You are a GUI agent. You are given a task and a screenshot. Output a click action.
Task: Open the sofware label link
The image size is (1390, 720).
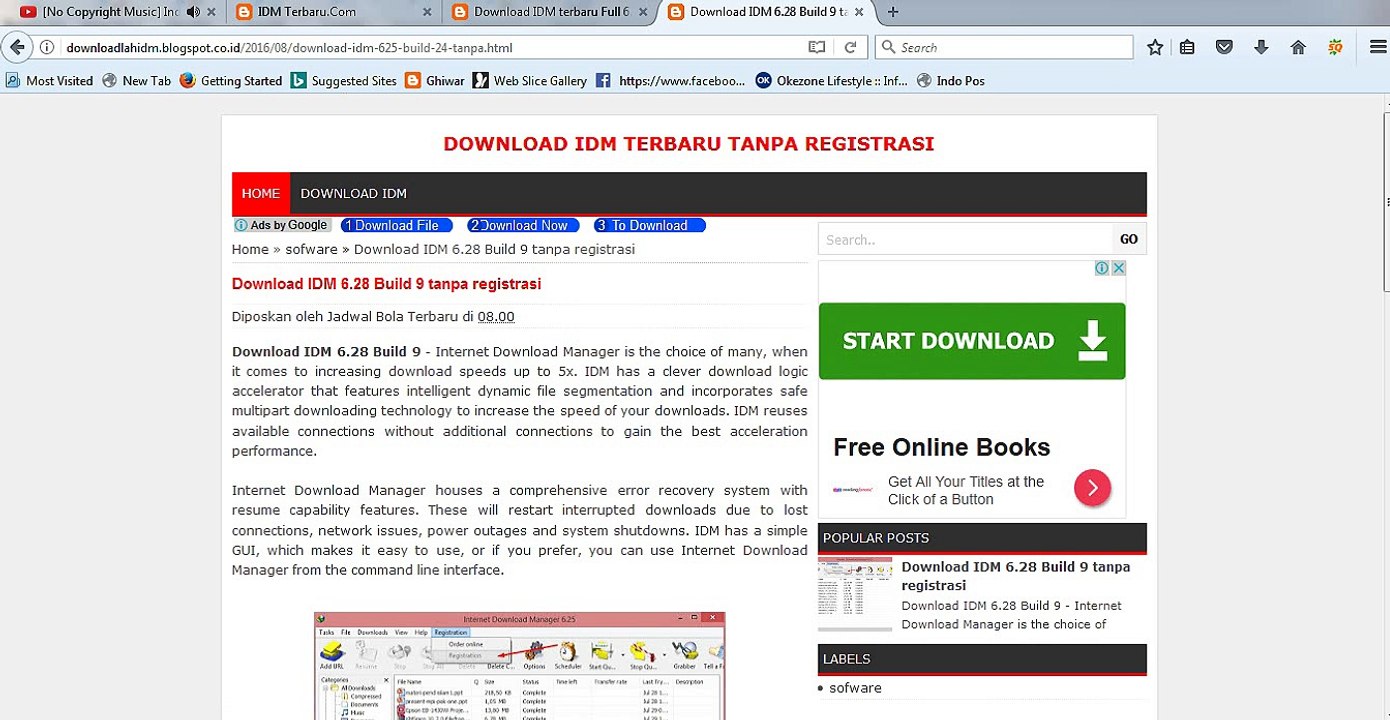pyautogui.click(x=855, y=688)
